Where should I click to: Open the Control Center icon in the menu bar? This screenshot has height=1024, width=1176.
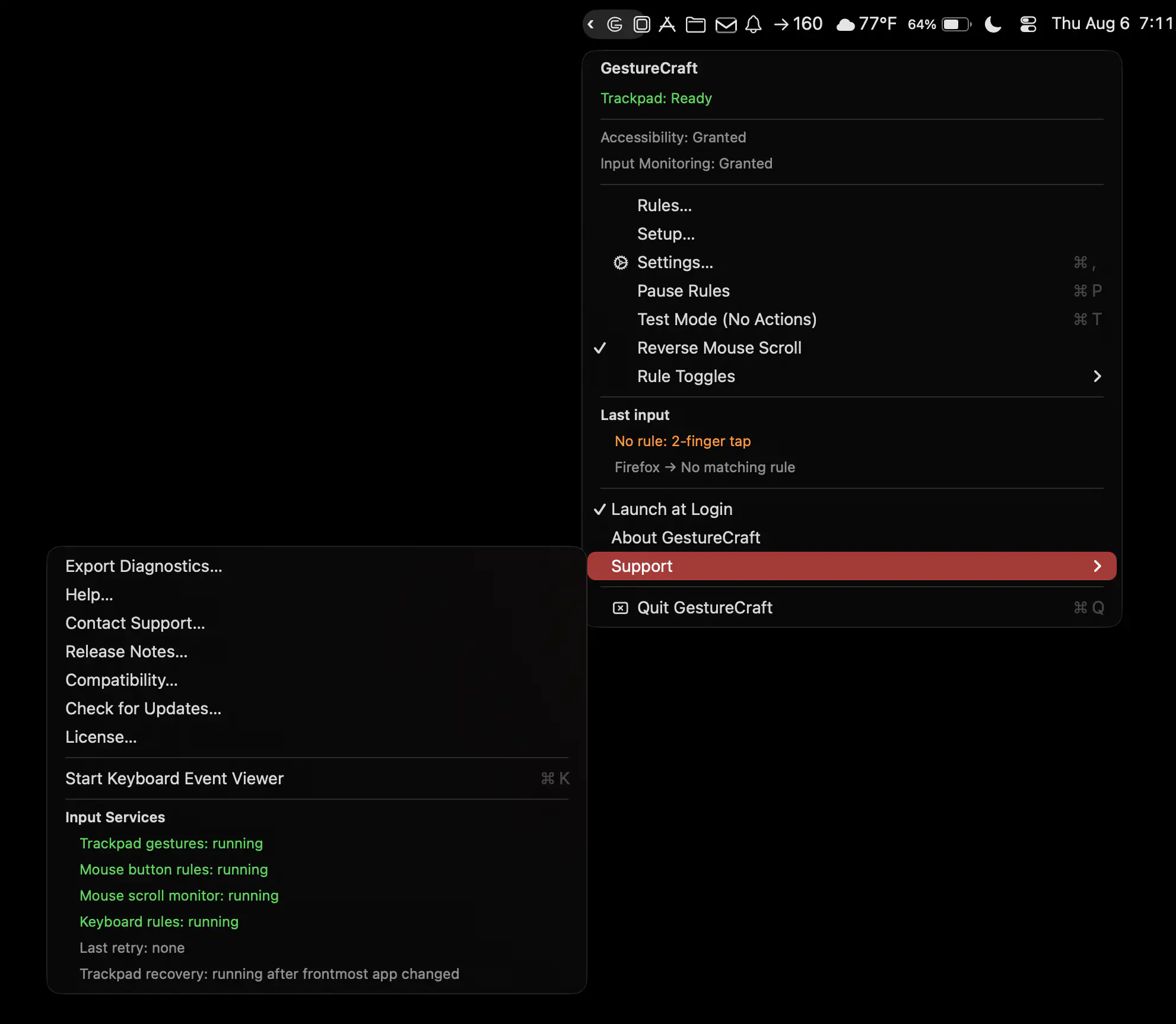coord(1028,24)
